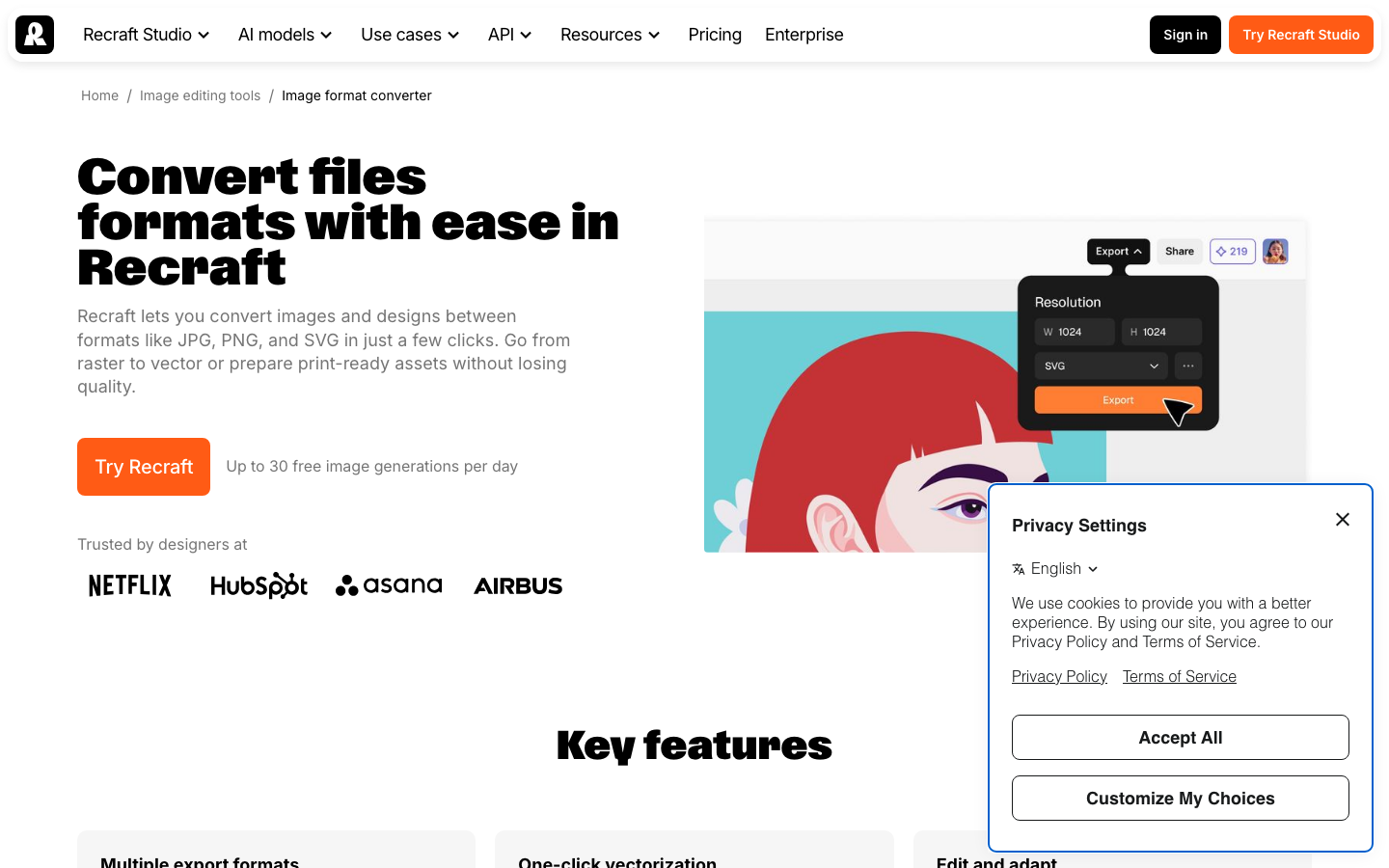The width and height of the screenshot is (1389, 868).
Task: Click Try Recraft Studio button
Action: 1301,35
